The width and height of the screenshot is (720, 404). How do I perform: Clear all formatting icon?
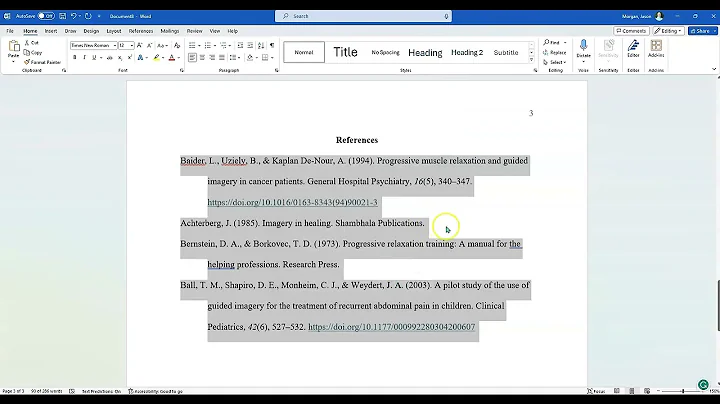tap(177, 45)
